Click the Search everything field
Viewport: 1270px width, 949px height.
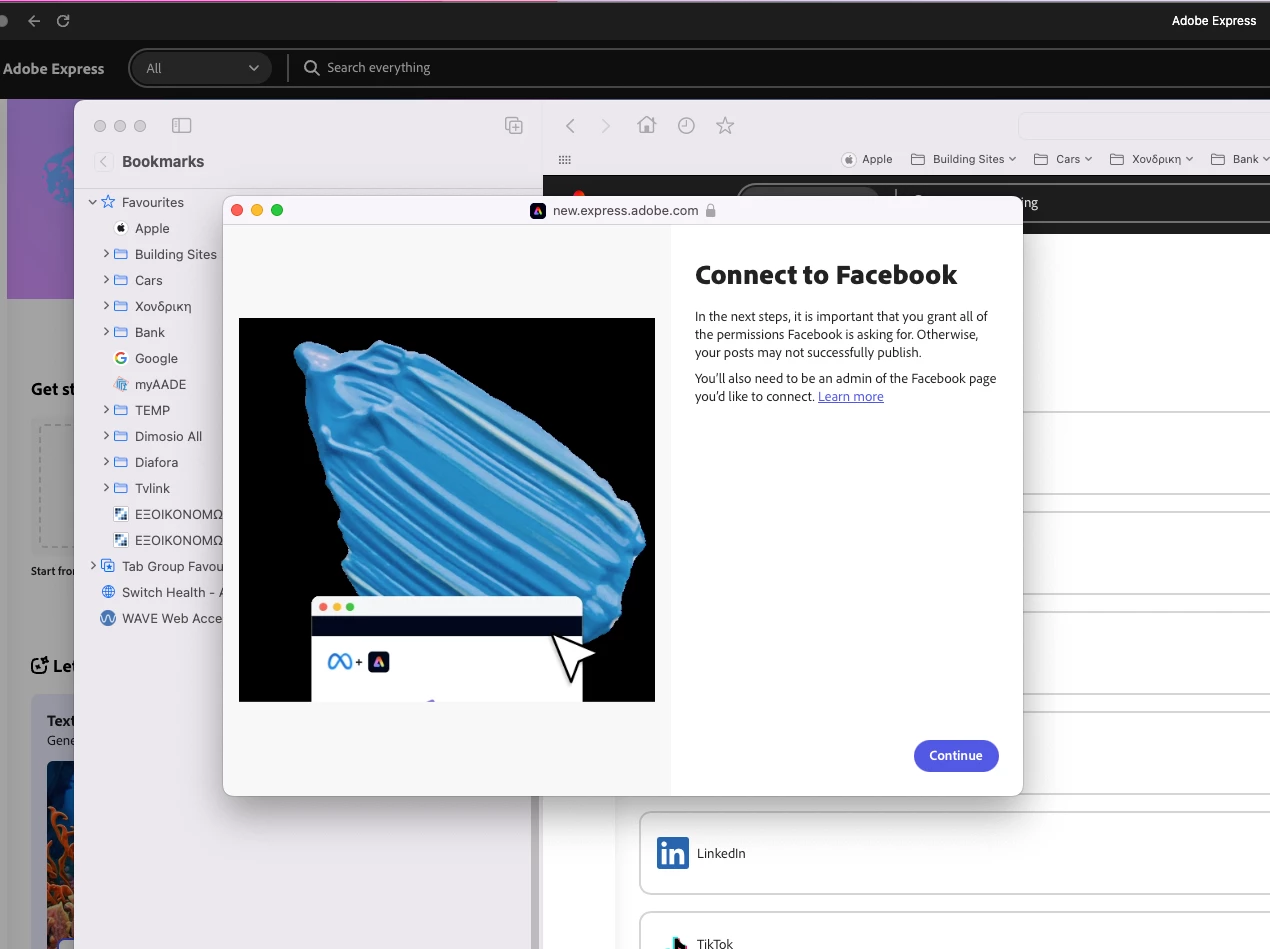tap(380, 68)
